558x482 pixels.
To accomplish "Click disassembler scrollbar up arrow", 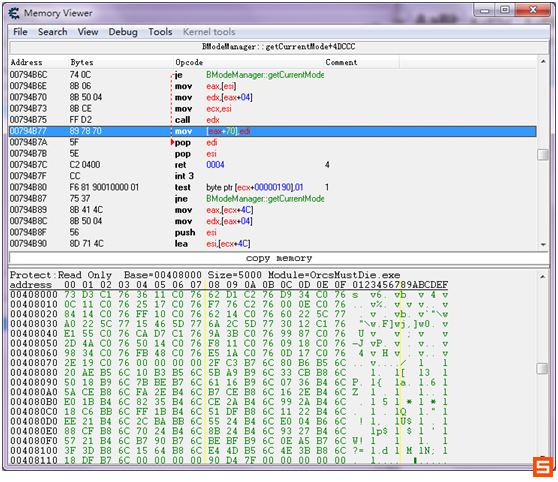I will 543,62.
